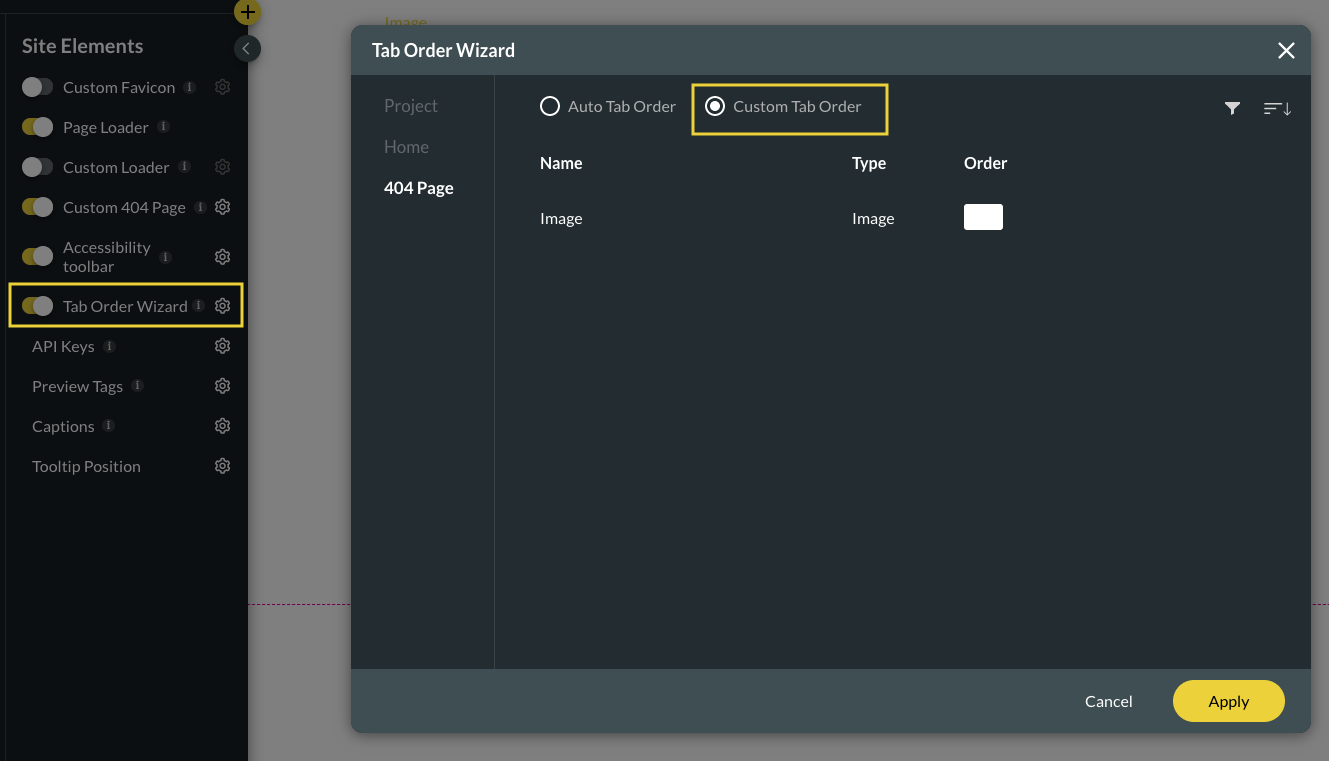Open Preview Tags settings gear
The image size is (1329, 761).
[223, 386]
